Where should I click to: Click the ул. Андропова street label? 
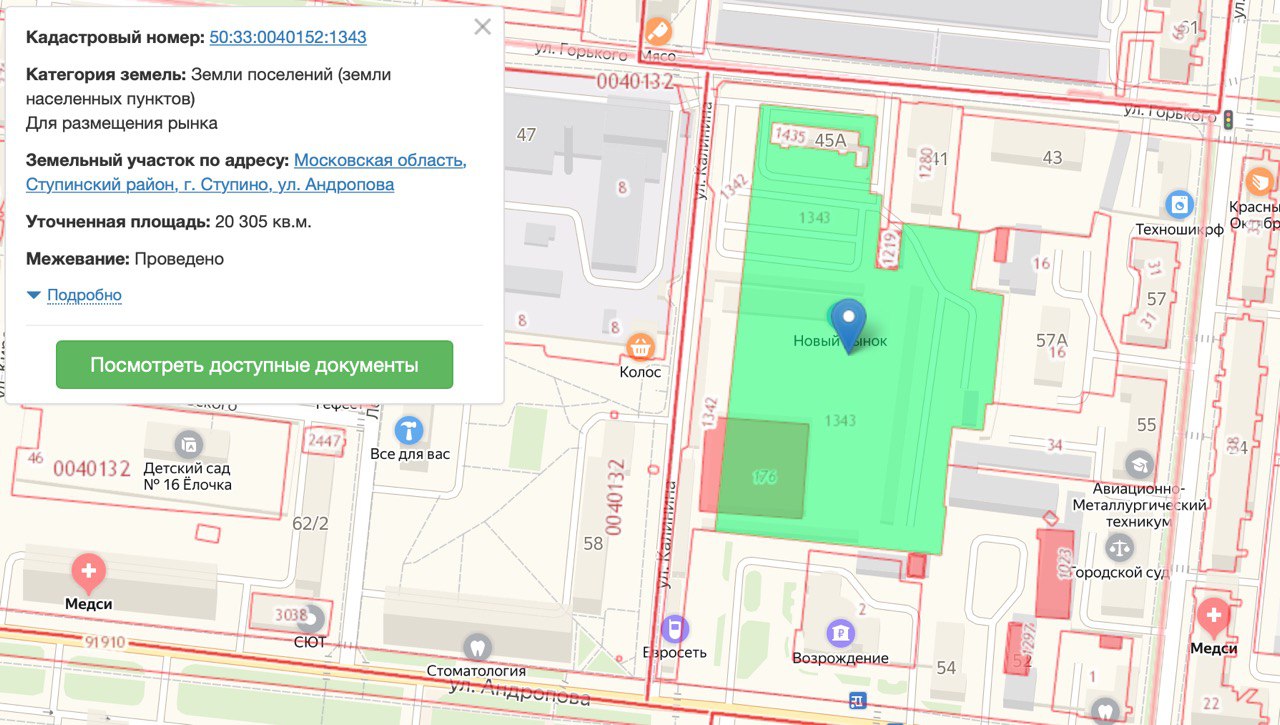pyautogui.click(x=519, y=692)
